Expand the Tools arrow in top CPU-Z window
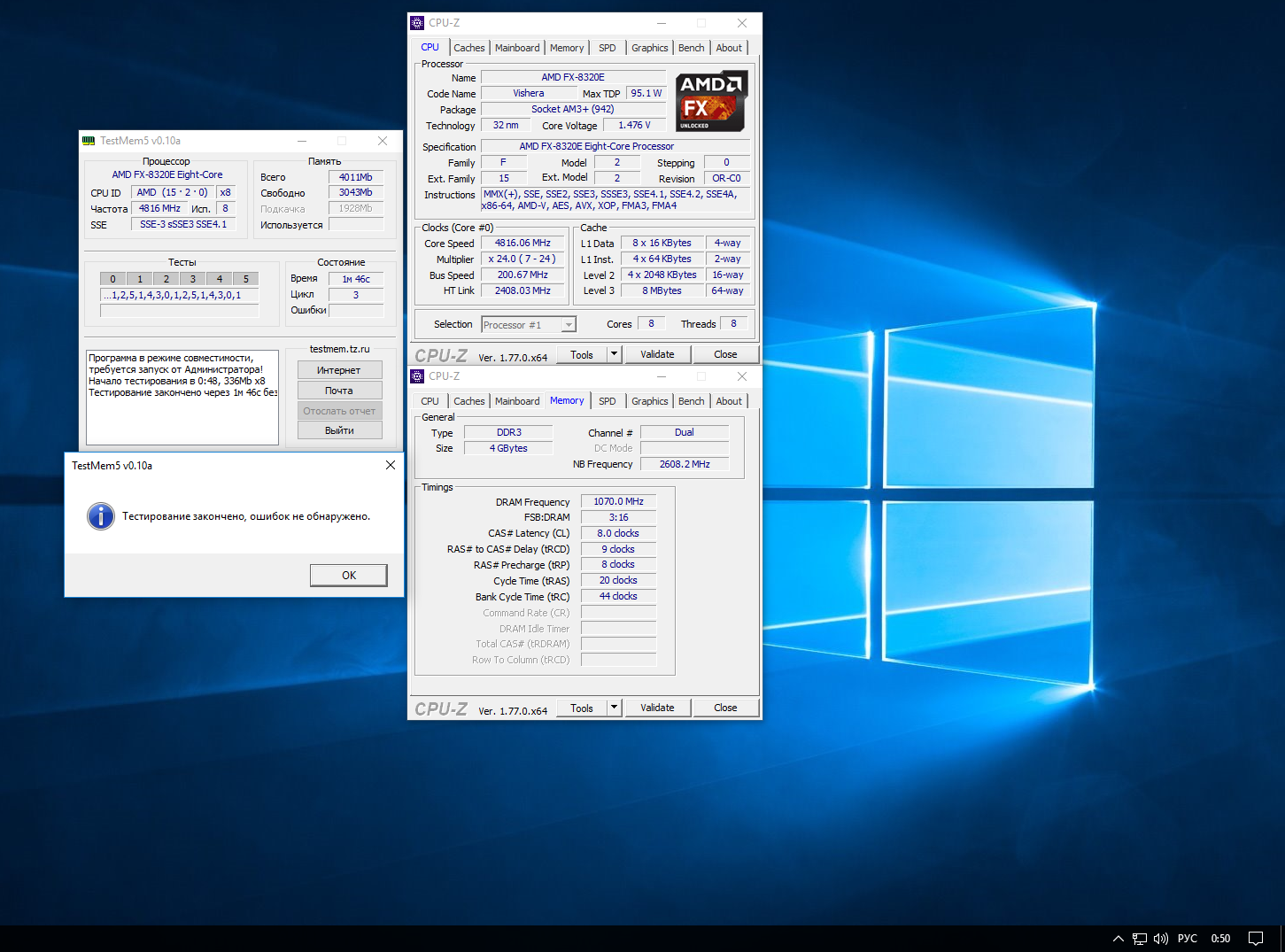Viewport: 1285px width, 952px height. pyautogui.click(x=614, y=354)
